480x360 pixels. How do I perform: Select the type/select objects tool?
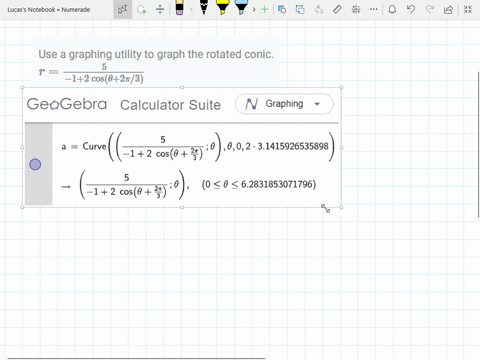122,9
